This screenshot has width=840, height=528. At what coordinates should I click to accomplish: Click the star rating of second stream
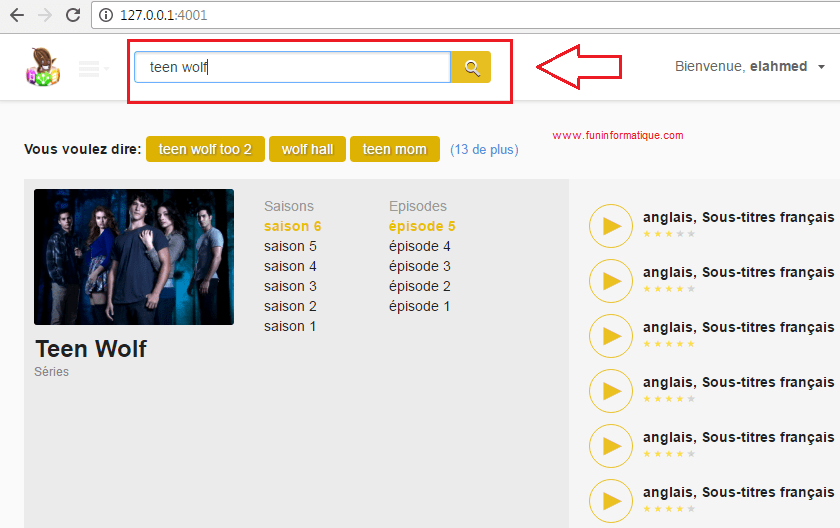(x=668, y=289)
